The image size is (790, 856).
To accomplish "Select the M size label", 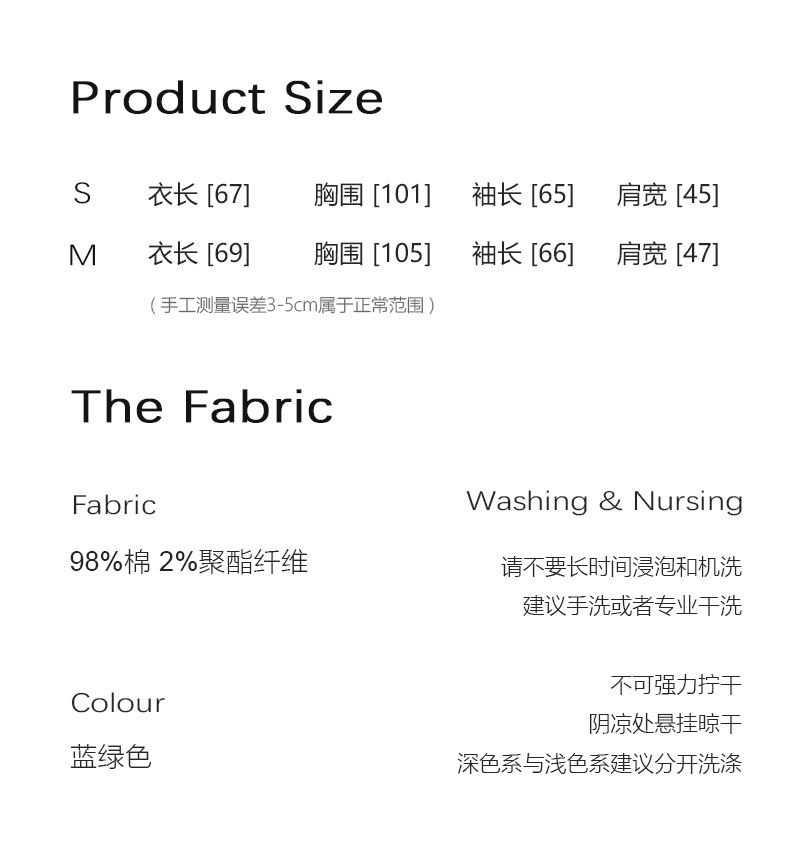I will (82, 255).
